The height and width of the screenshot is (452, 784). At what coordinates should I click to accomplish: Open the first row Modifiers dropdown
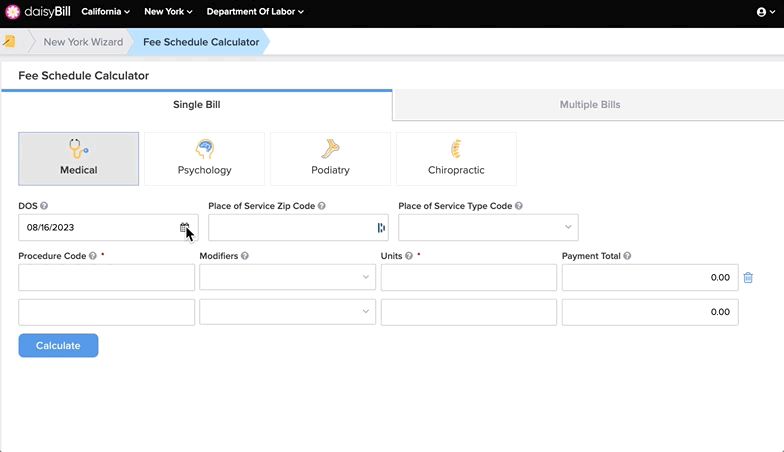pos(288,277)
